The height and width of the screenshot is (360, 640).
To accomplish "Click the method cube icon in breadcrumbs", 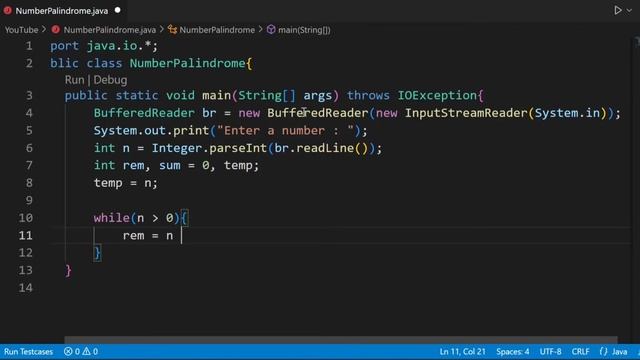I will click(x=271, y=30).
